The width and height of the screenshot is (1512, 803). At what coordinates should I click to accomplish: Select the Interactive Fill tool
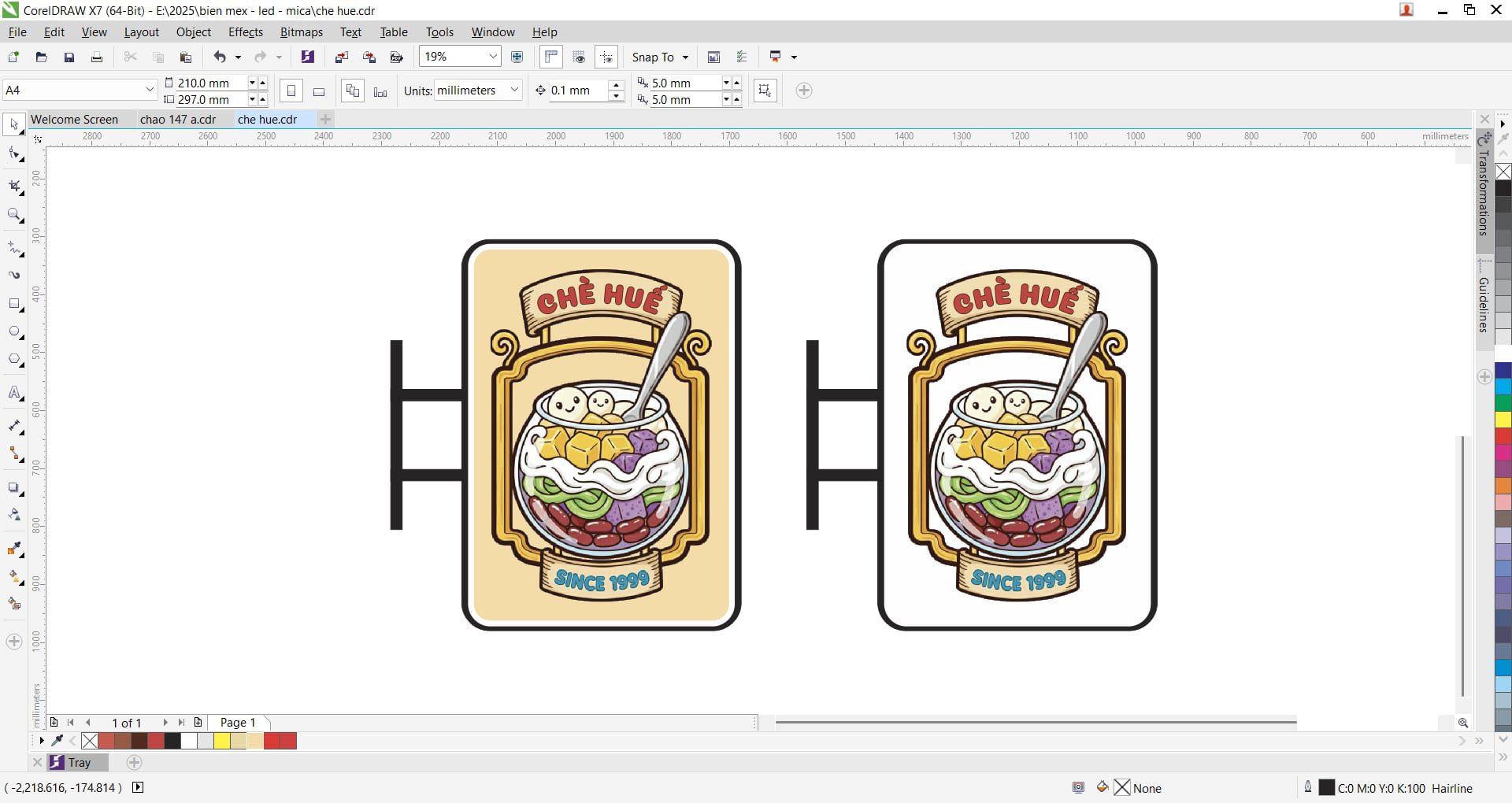point(14,576)
